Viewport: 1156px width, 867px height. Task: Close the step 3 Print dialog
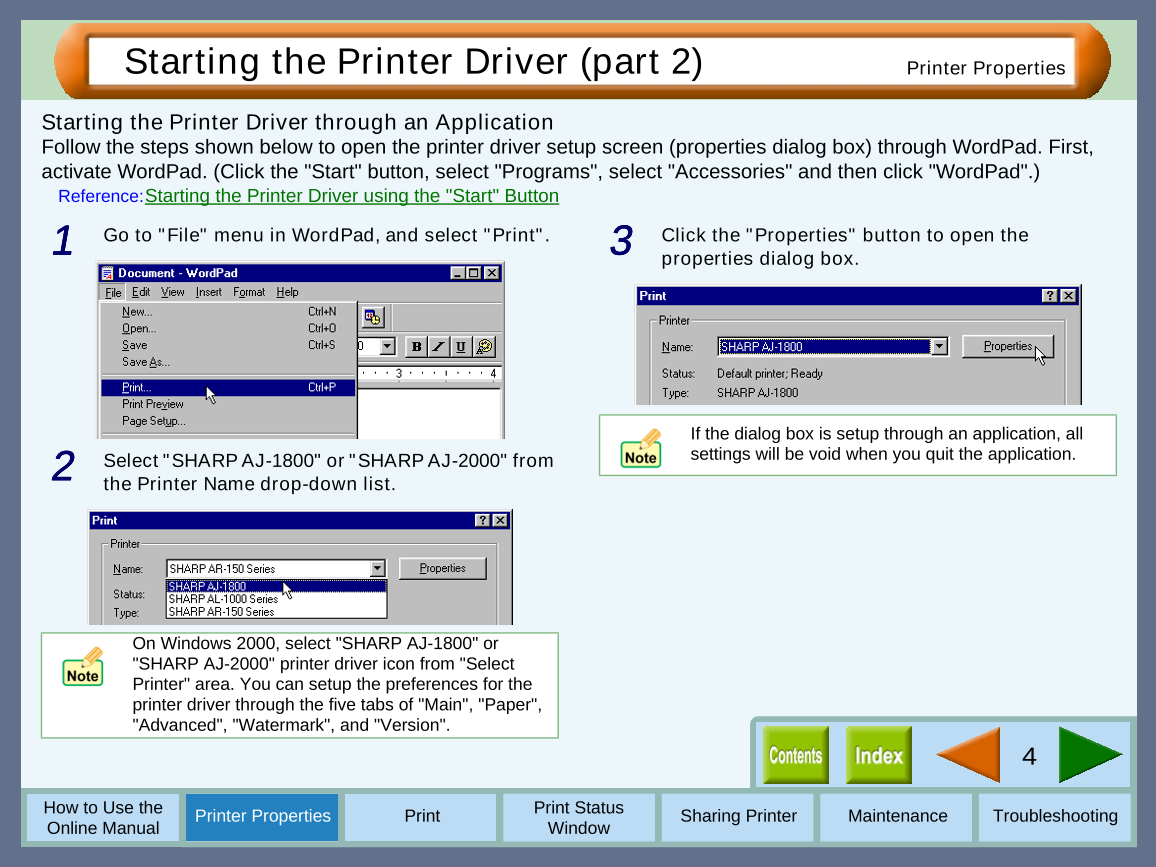pyautogui.click(x=1069, y=296)
